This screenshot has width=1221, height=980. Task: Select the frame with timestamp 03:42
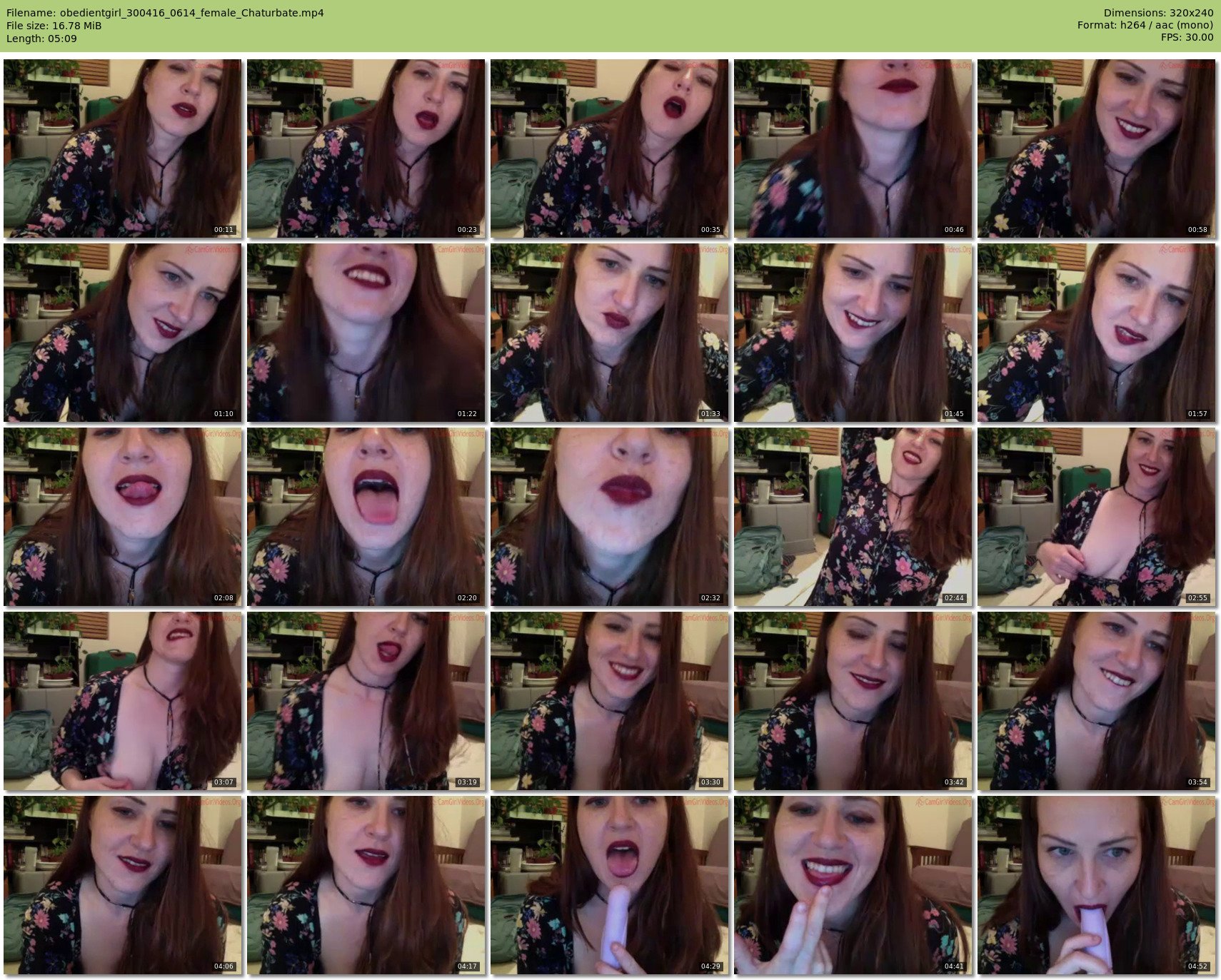pos(853,701)
